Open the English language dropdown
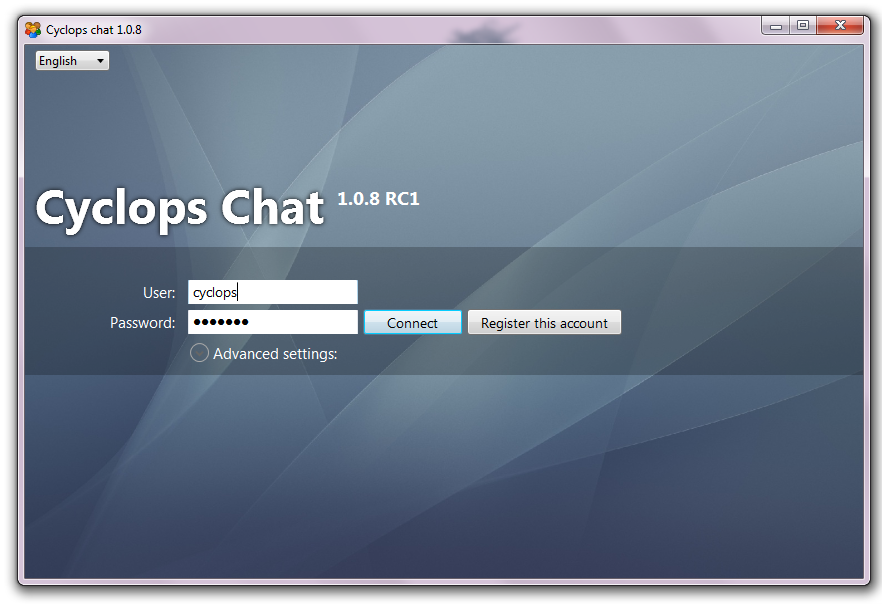882x604 pixels. click(x=72, y=61)
